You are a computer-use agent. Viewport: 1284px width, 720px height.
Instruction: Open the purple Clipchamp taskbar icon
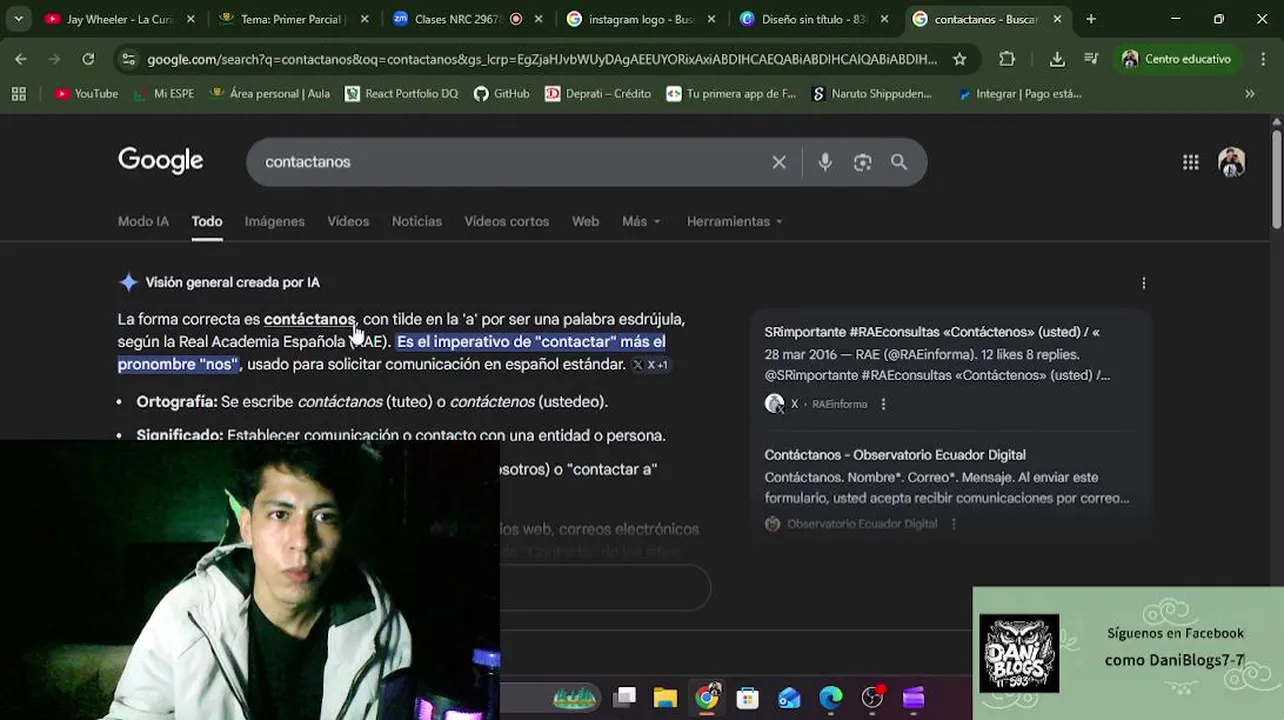[x=913, y=698]
